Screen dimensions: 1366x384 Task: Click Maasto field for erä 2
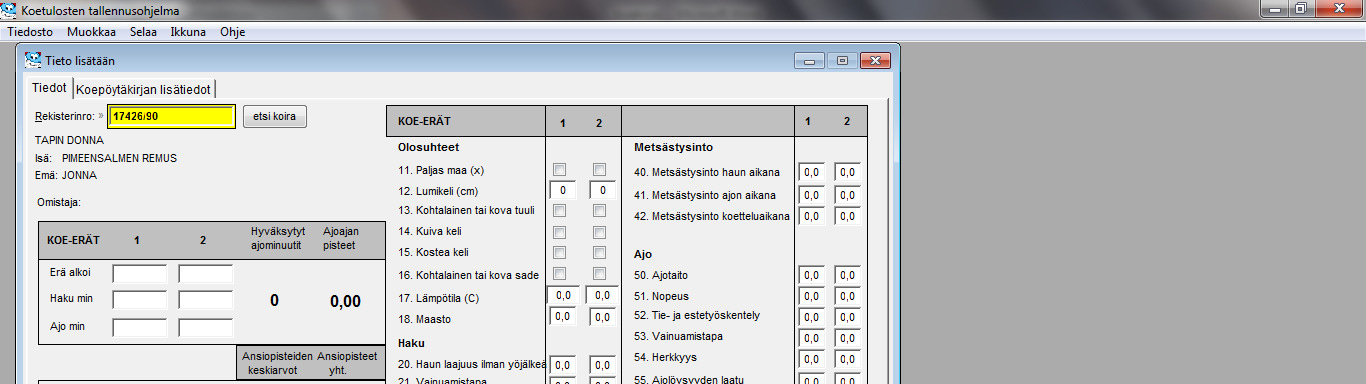tap(602, 317)
